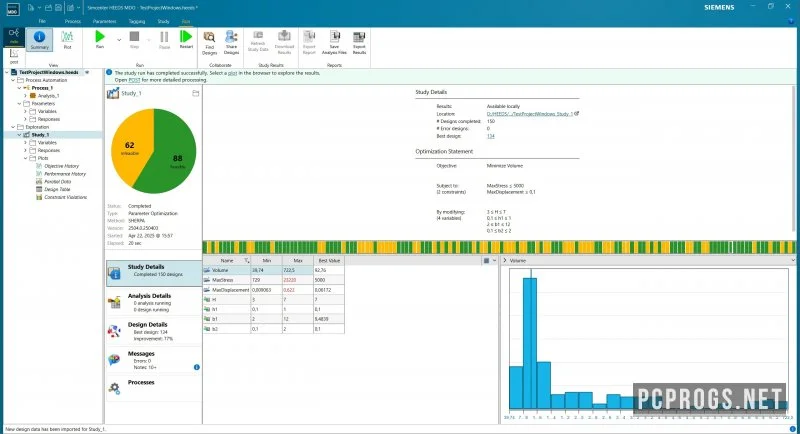Click folder icon beside Study_1 header
The height and width of the screenshot is (434, 800).
point(195,93)
